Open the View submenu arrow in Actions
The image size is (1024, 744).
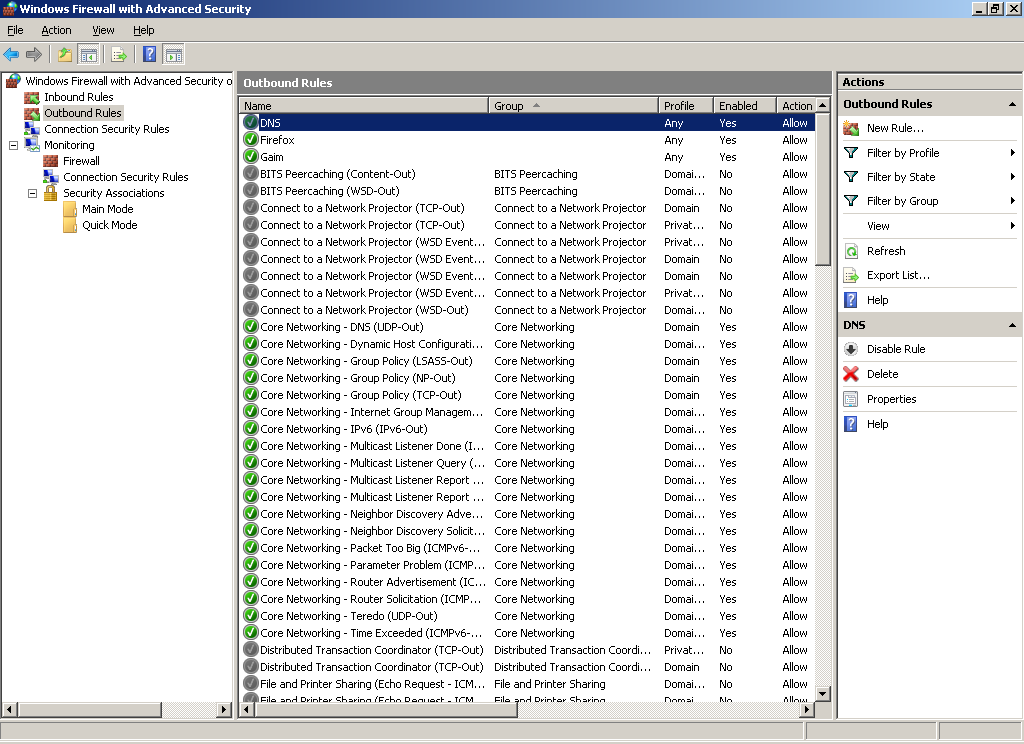(x=1012, y=226)
